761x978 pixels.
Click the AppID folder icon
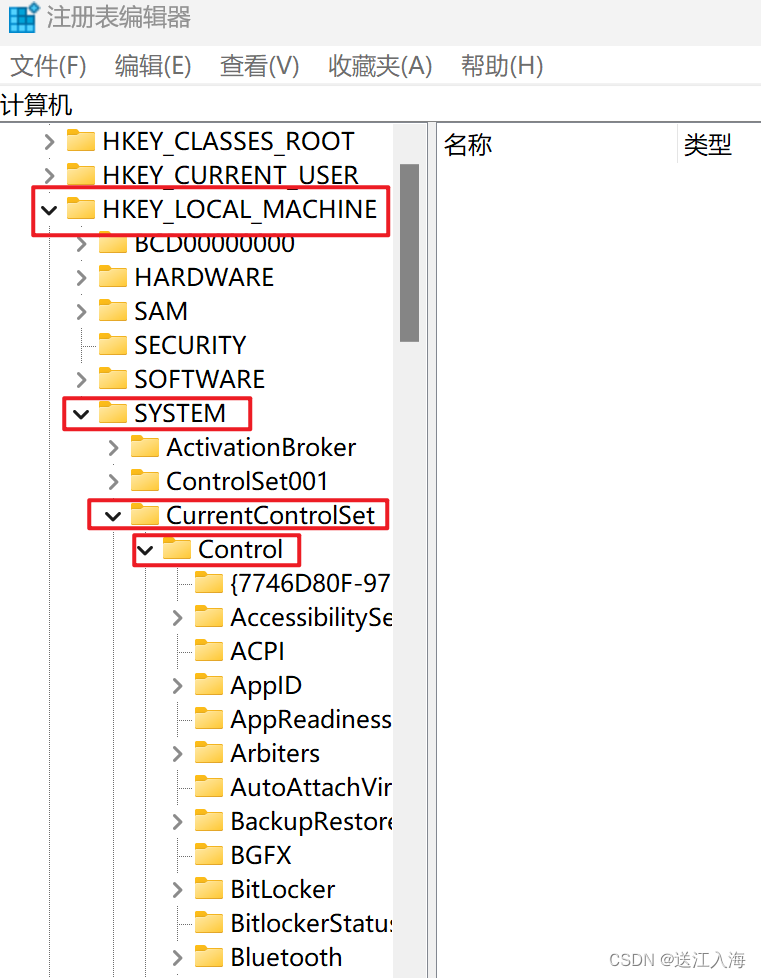coord(209,685)
